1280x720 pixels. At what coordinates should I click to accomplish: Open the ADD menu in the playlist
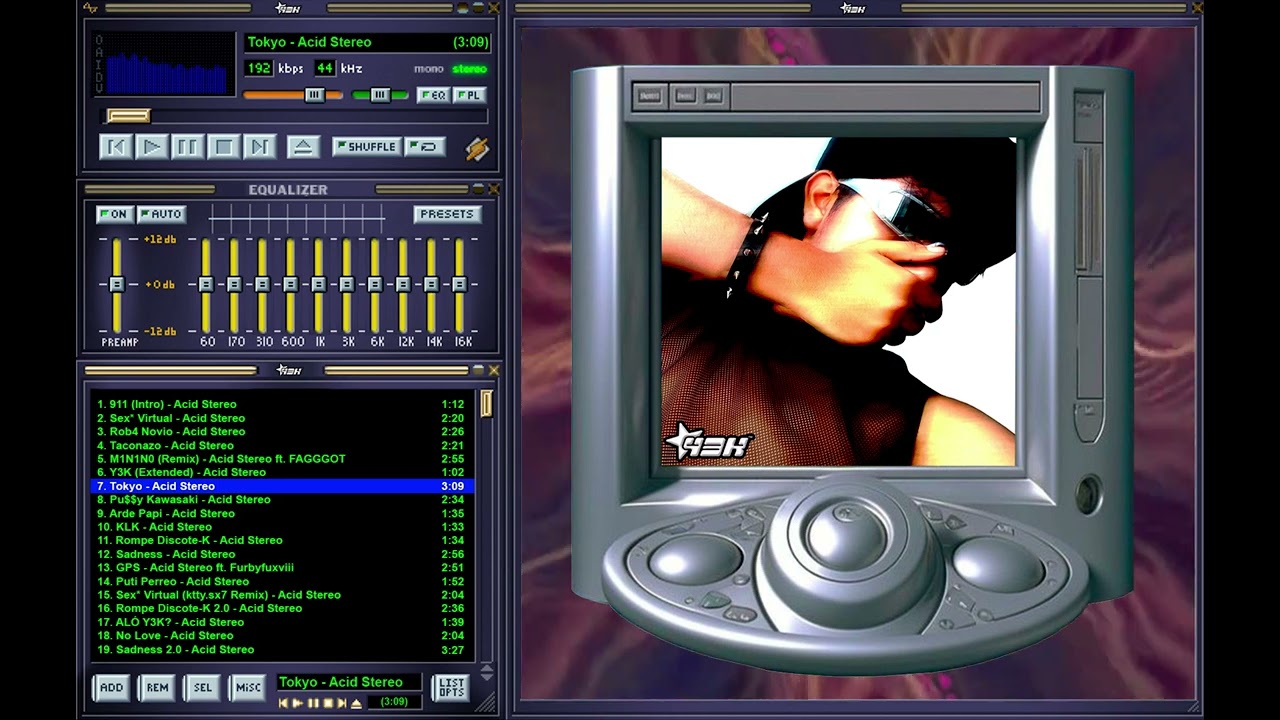click(112, 688)
